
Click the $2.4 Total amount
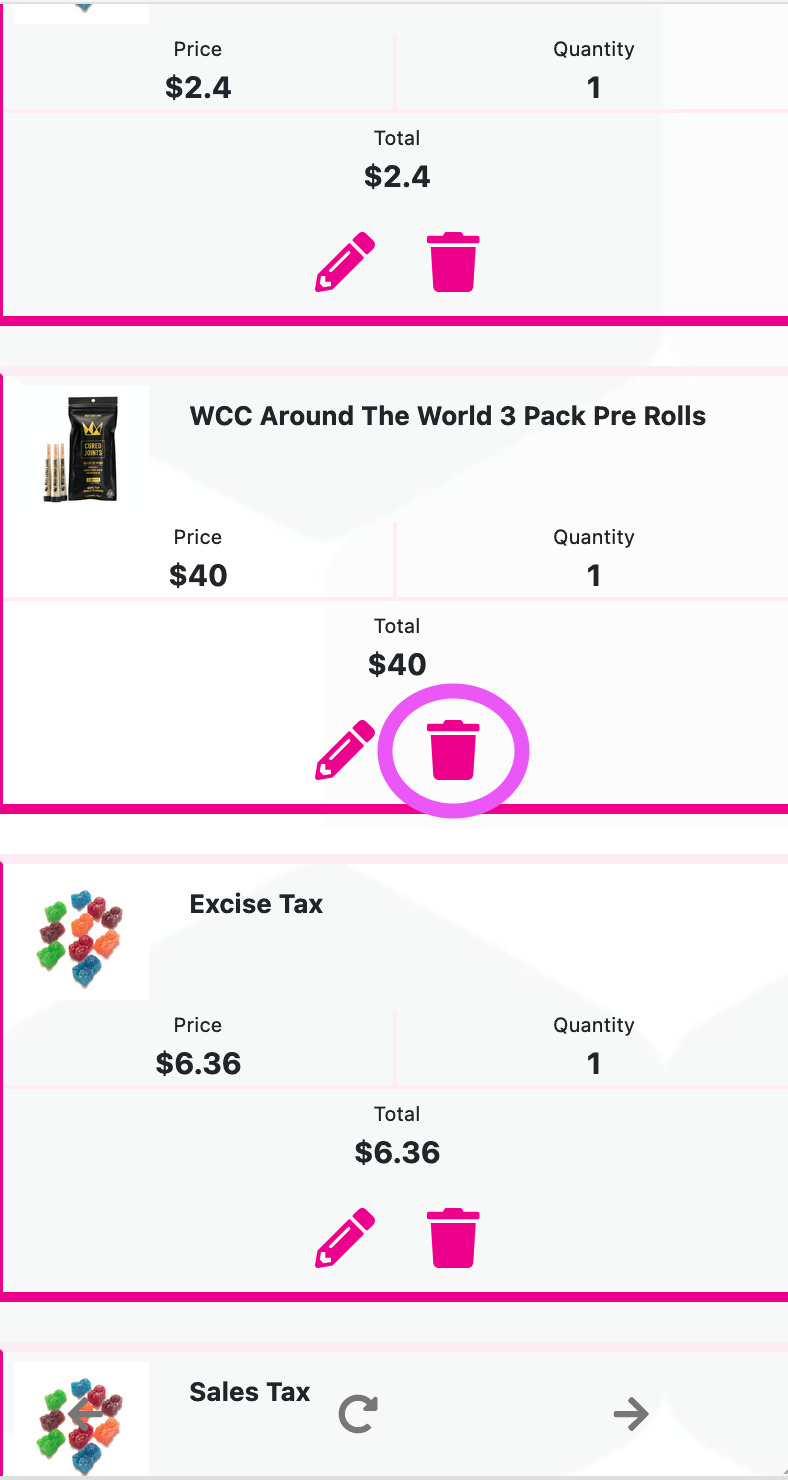coord(397,176)
